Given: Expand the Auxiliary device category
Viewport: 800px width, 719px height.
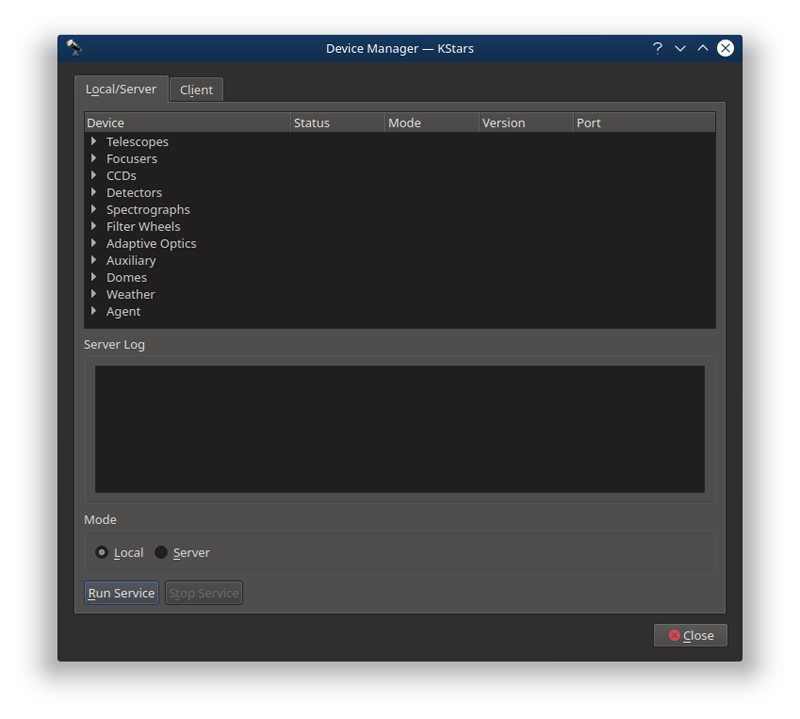Looking at the screenshot, I should [94, 260].
